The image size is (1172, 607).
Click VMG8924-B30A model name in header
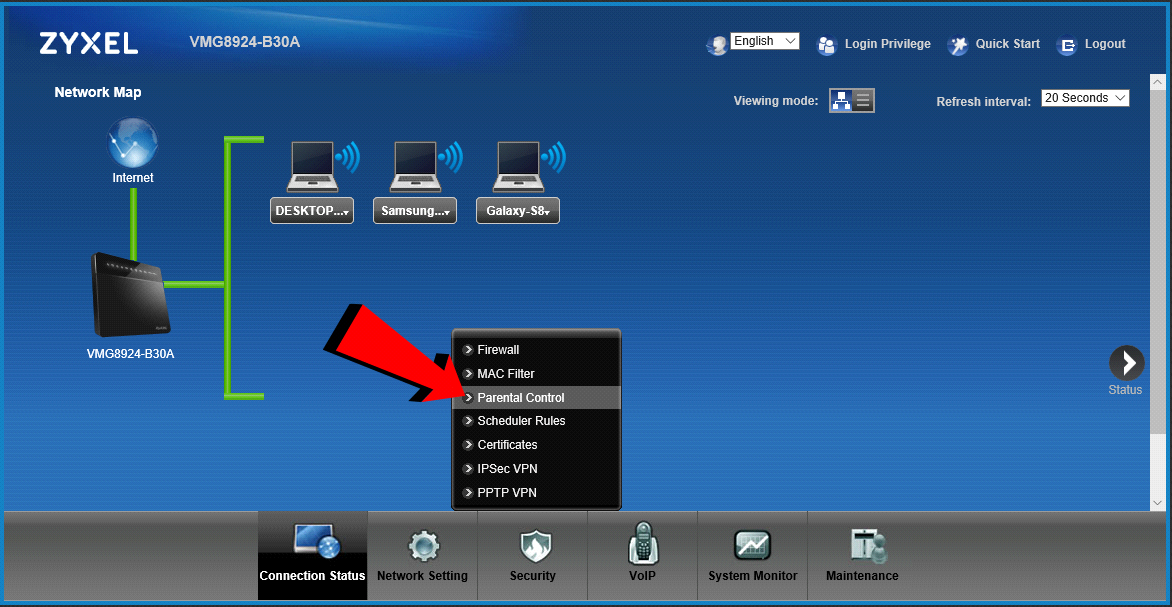[x=245, y=41]
